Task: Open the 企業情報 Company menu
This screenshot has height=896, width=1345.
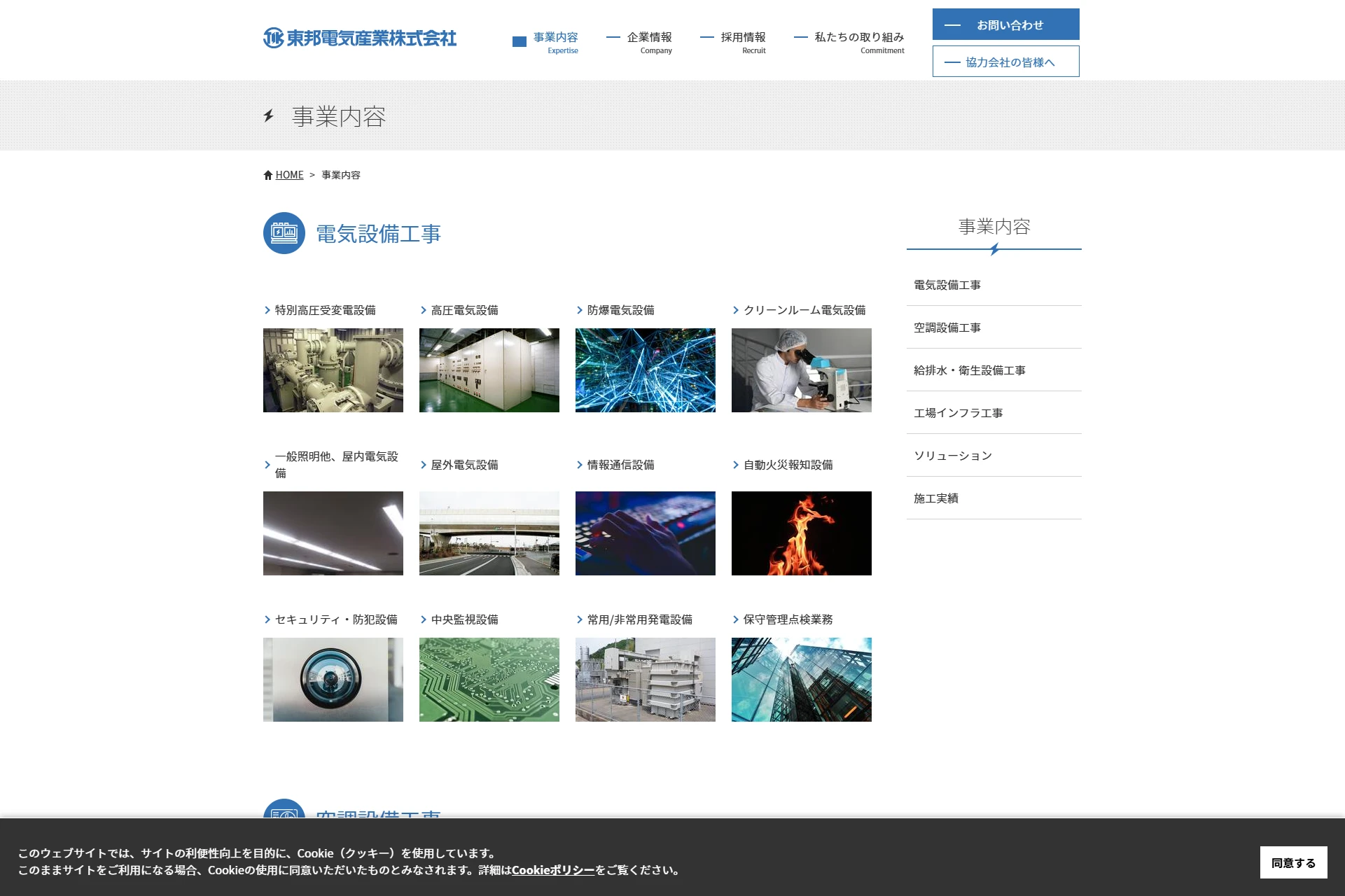Action: (x=648, y=41)
